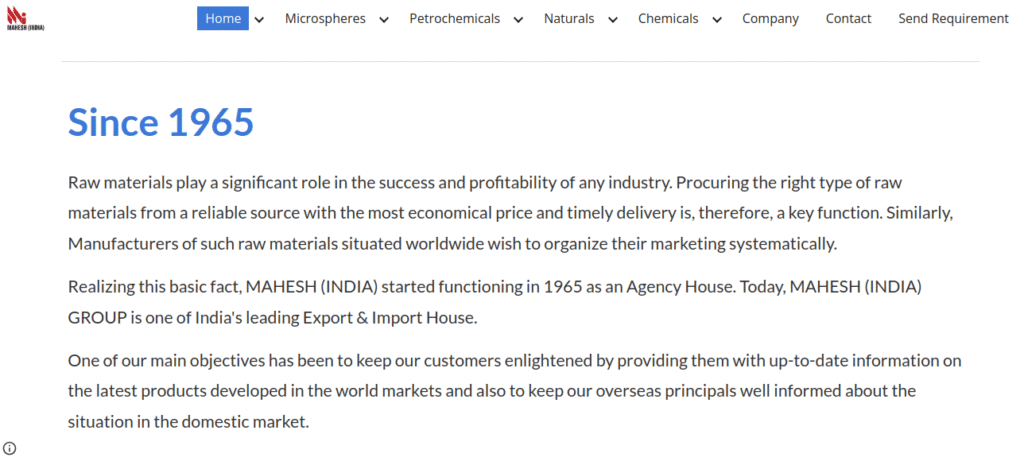1024x465 pixels.
Task: Expand the chevron next to Home
Action: click(x=260, y=19)
